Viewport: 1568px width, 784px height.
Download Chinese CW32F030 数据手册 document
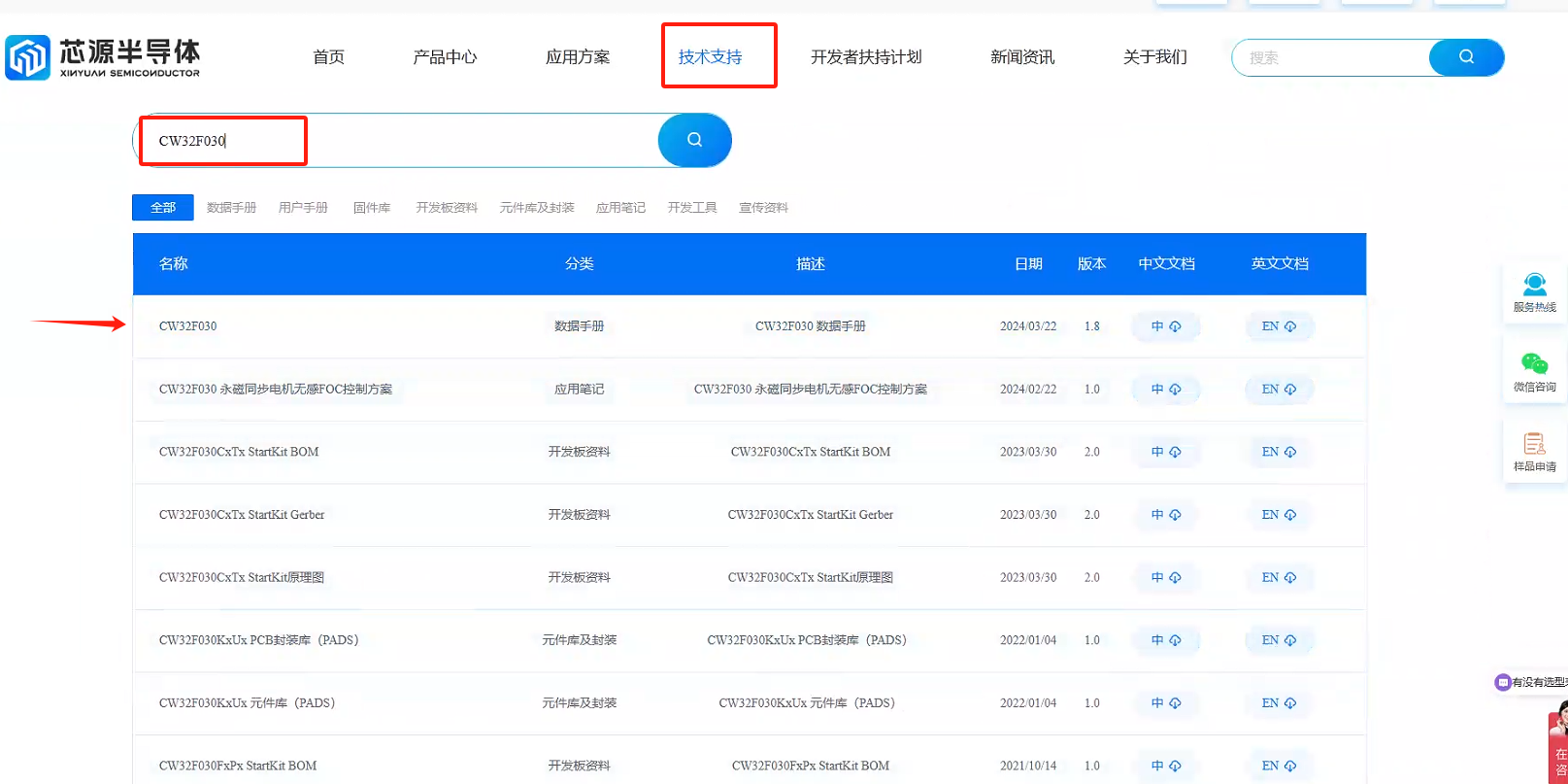(1166, 326)
